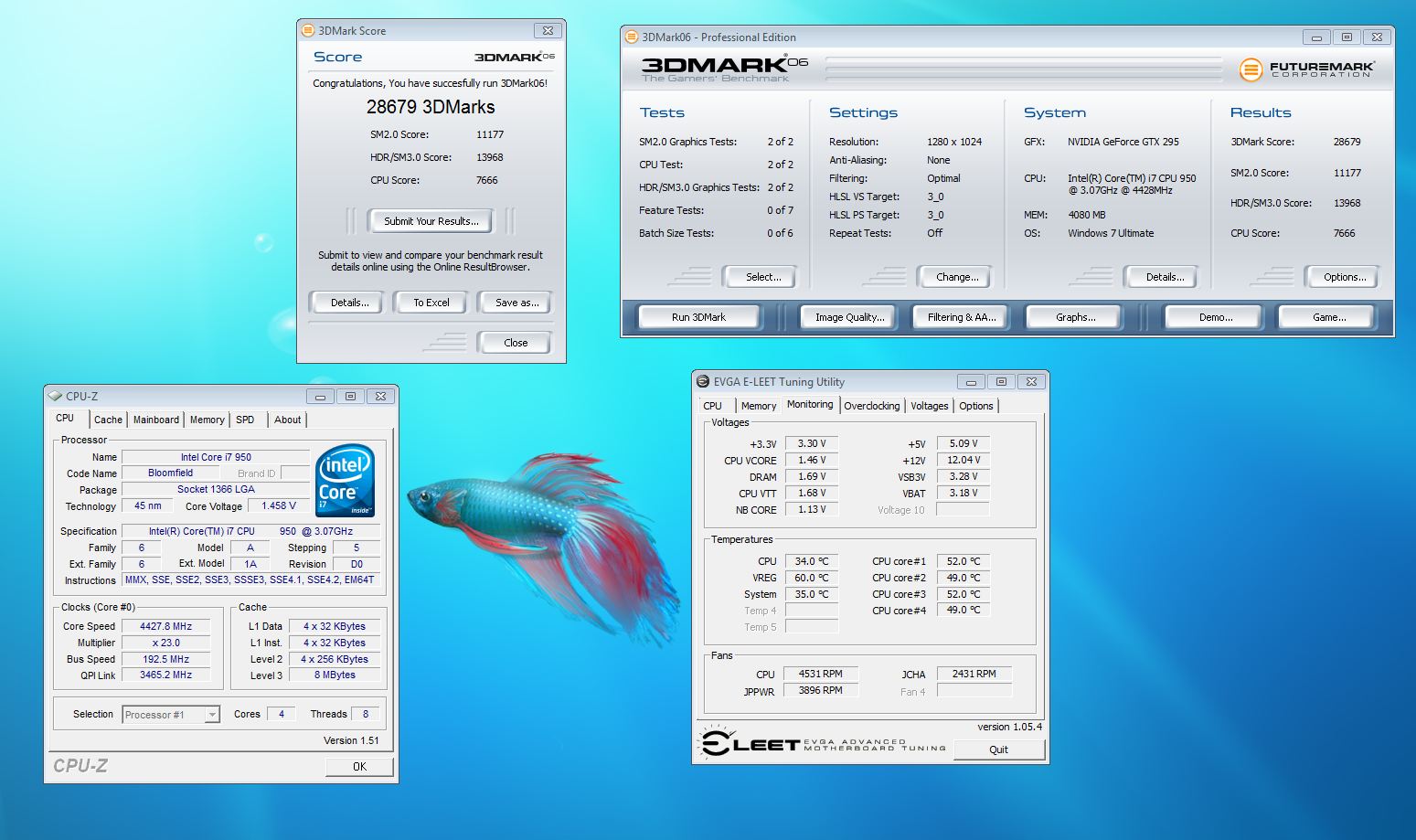Maximize the EVGA E-LEET window
This screenshot has height=840, width=1416.
click(x=1001, y=381)
